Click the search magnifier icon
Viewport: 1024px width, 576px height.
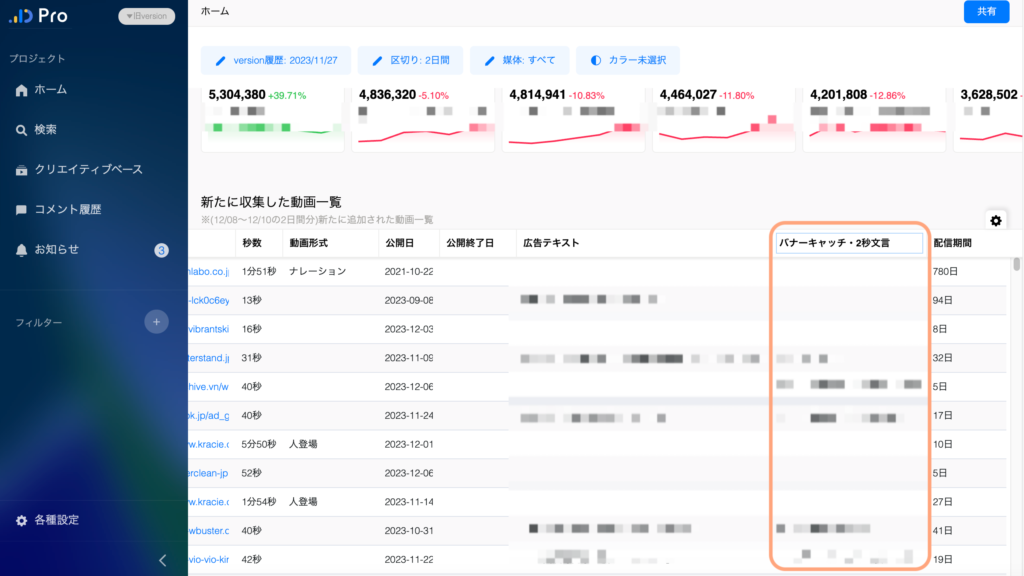click(x=22, y=130)
